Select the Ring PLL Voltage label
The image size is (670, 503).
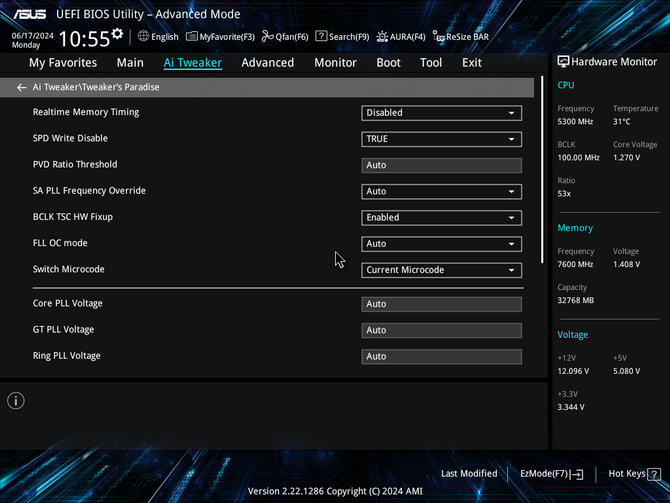coord(67,356)
